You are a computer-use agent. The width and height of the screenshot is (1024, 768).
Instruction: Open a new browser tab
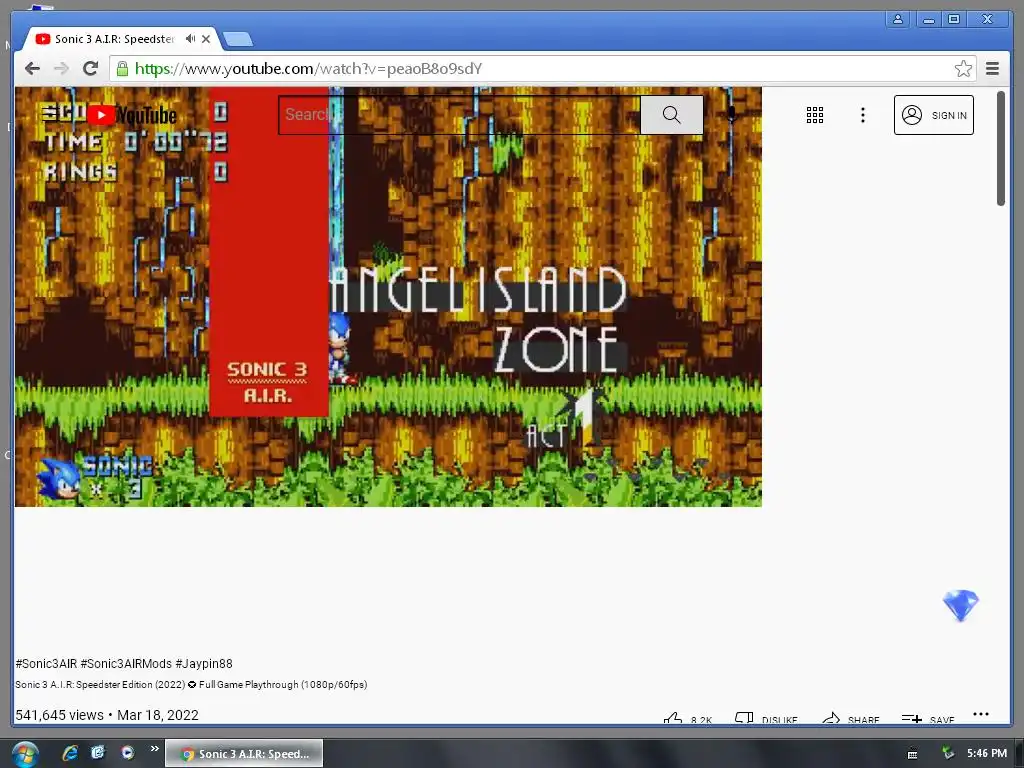coord(238,40)
